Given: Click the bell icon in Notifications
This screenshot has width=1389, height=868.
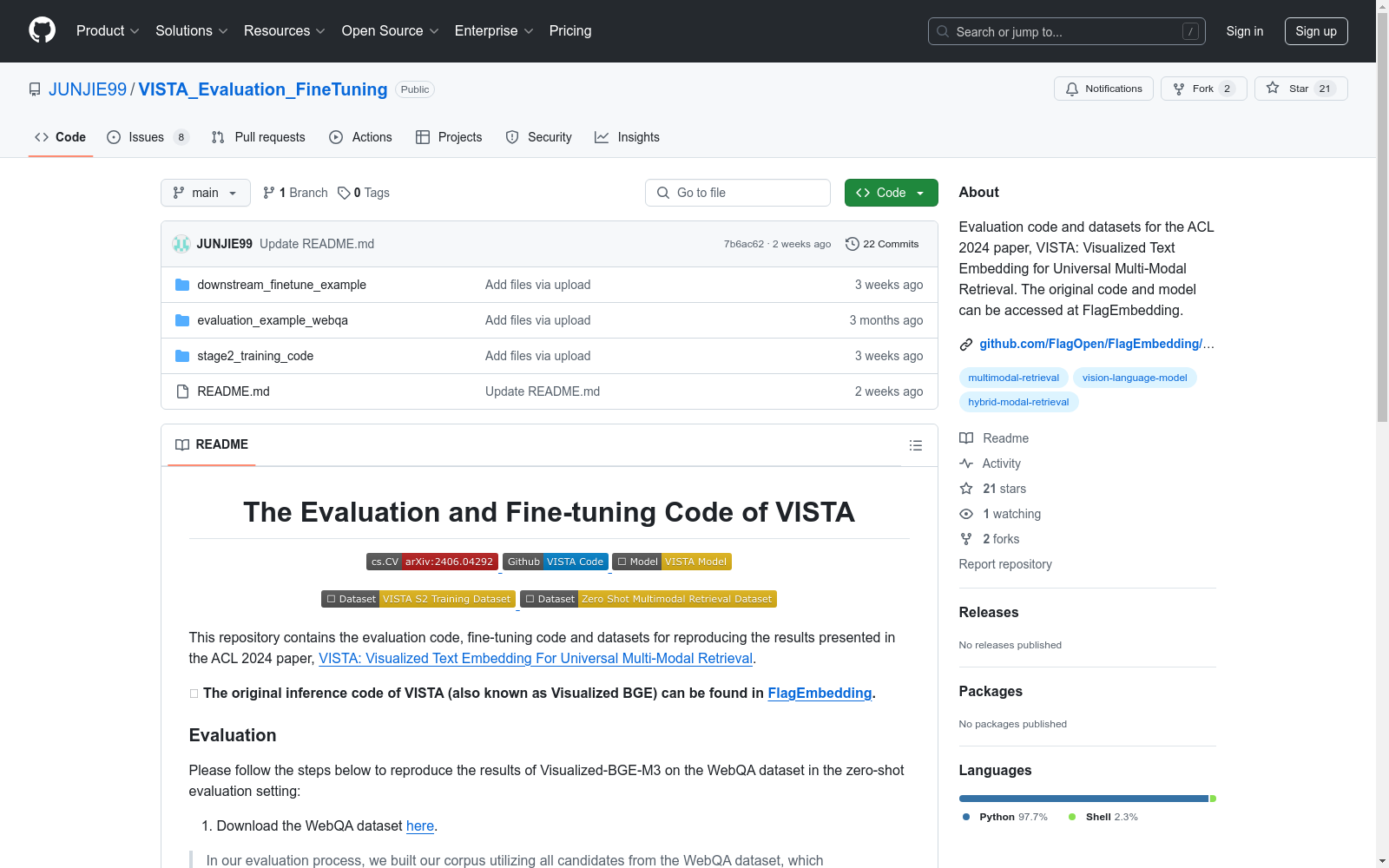Looking at the screenshot, I should (1072, 89).
